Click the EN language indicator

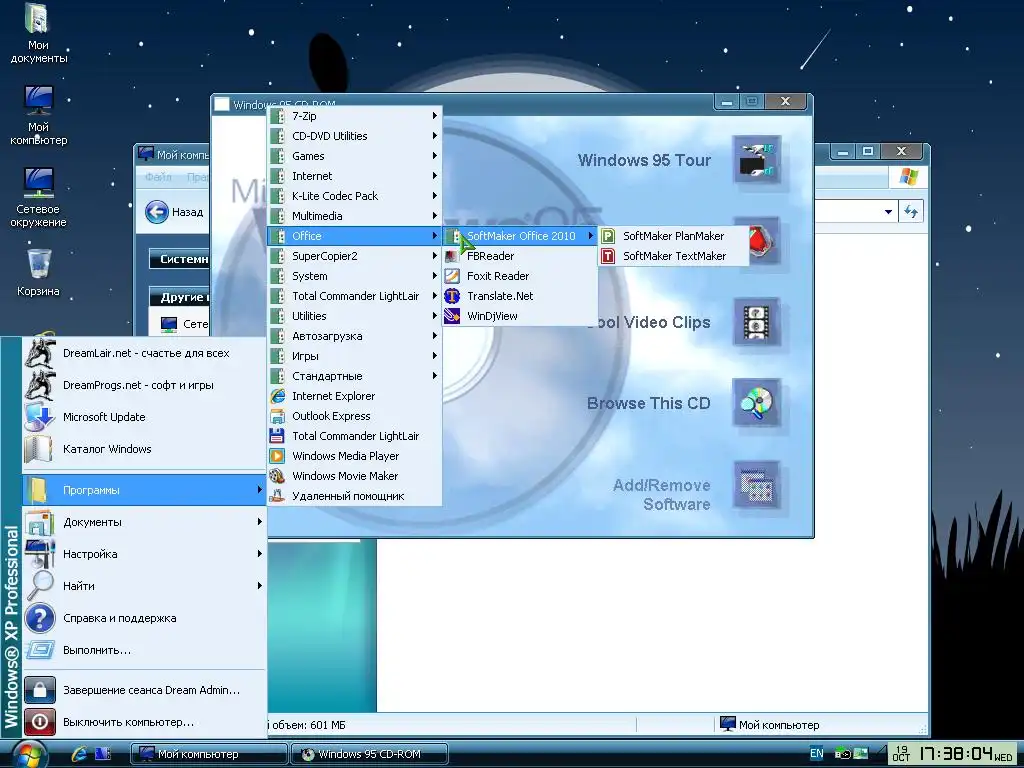816,753
